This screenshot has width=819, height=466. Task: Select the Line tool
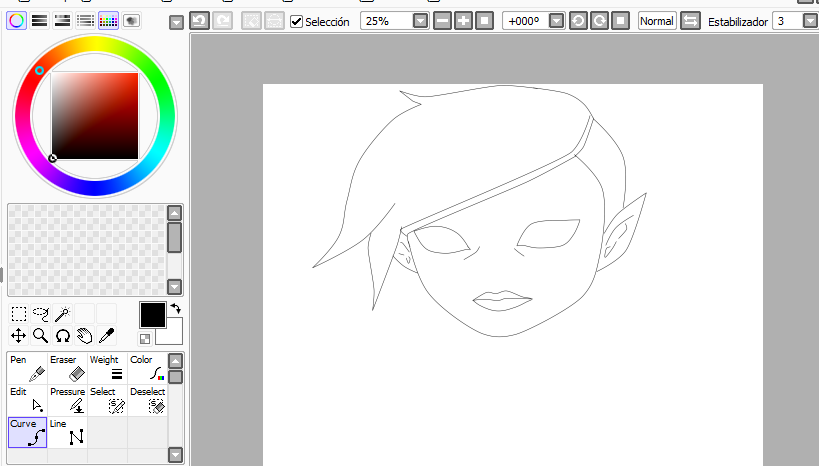pos(67,432)
